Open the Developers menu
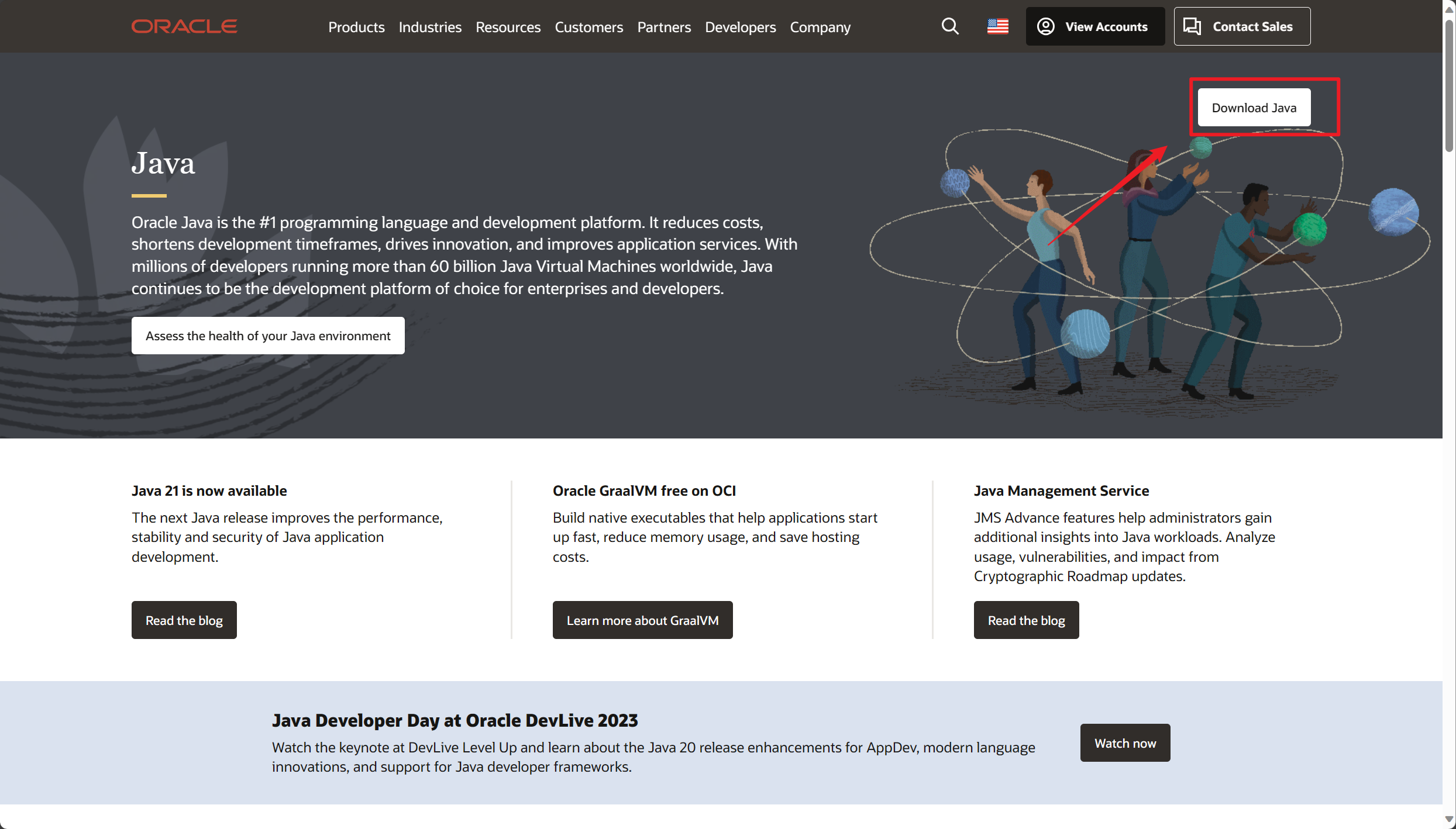The height and width of the screenshot is (829, 1456). click(740, 27)
